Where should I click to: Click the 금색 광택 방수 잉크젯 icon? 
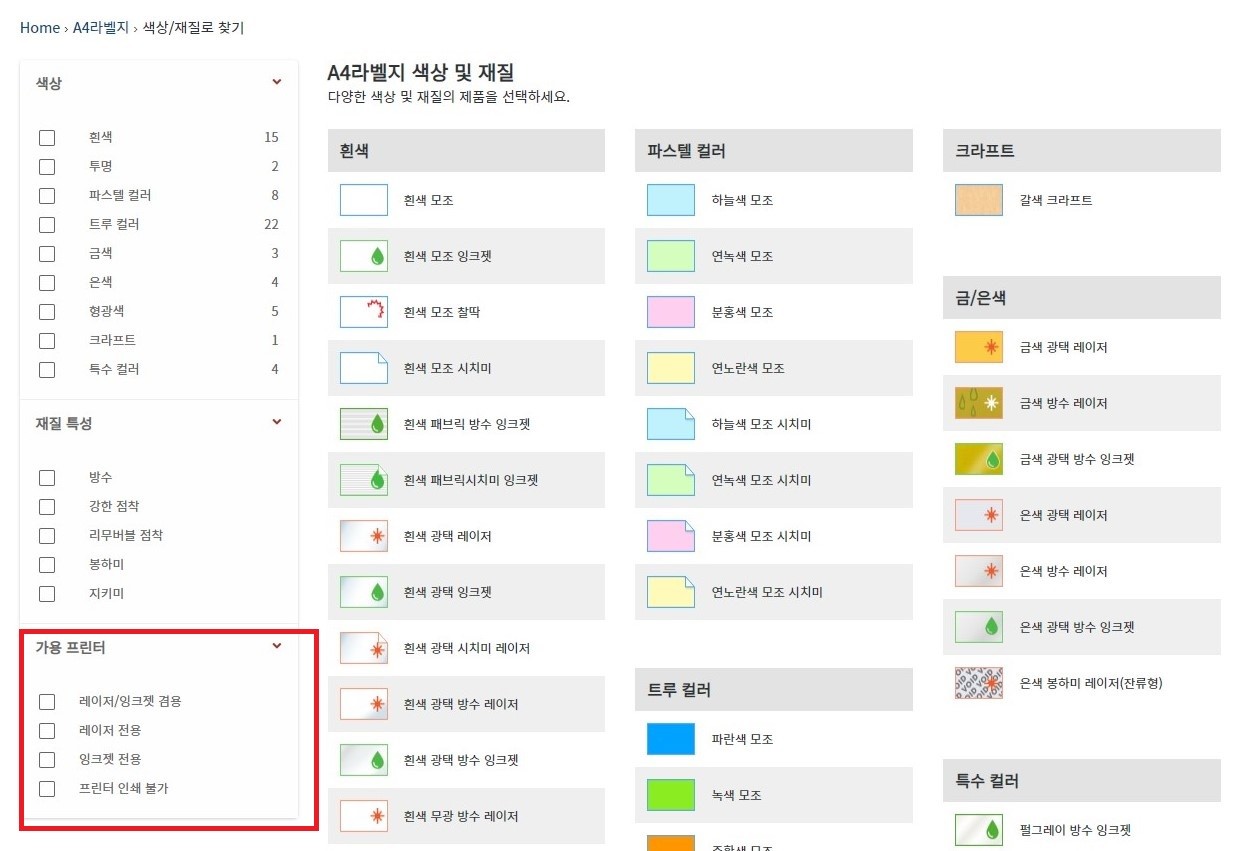pyautogui.click(x=978, y=459)
